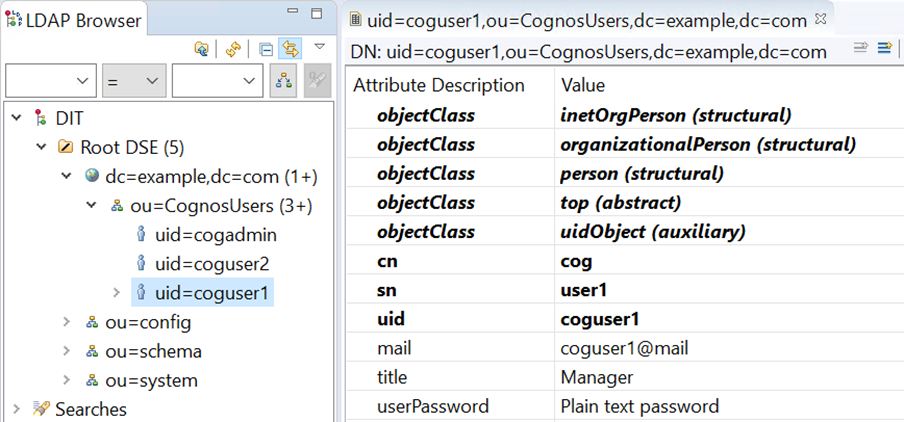The width and height of the screenshot is (904, 422).
Task: Select the person (structural) value
Action: pos(642,173)
